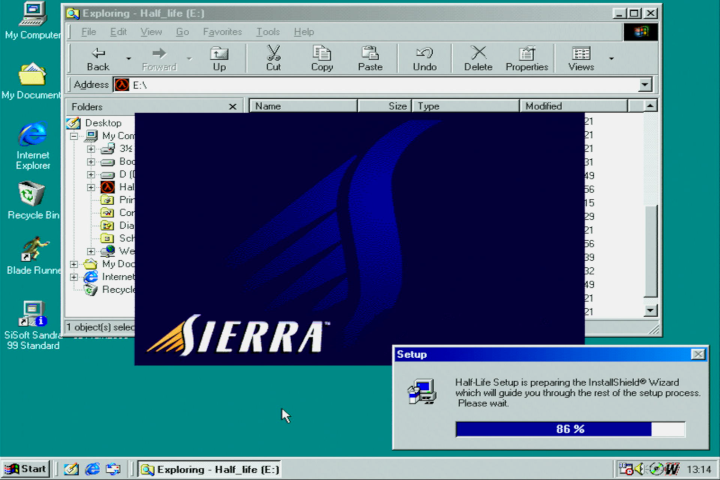Screen dimensions: 720x480
Task: Open the Tools menu
Action: 268,32
